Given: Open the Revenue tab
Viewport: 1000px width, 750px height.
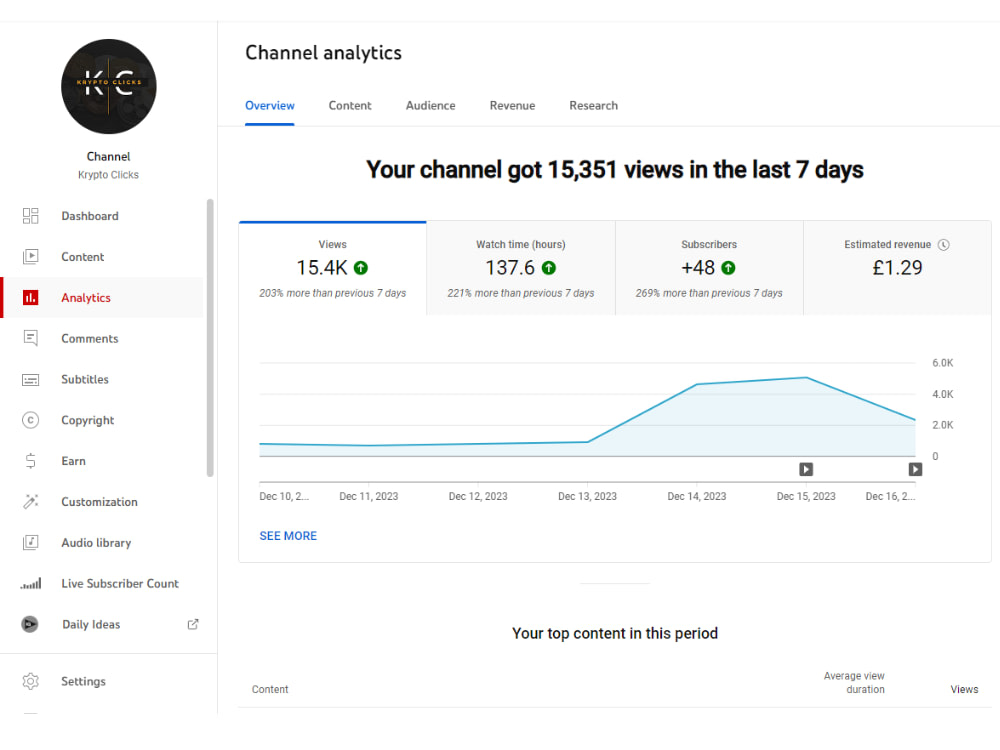Looking at the screenshot, I should pos(512,106).
